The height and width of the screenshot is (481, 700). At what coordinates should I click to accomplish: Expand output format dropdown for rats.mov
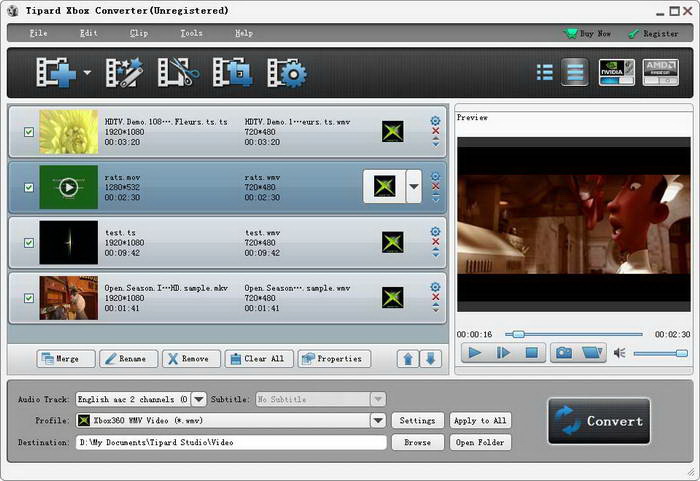tap(414, 186)
